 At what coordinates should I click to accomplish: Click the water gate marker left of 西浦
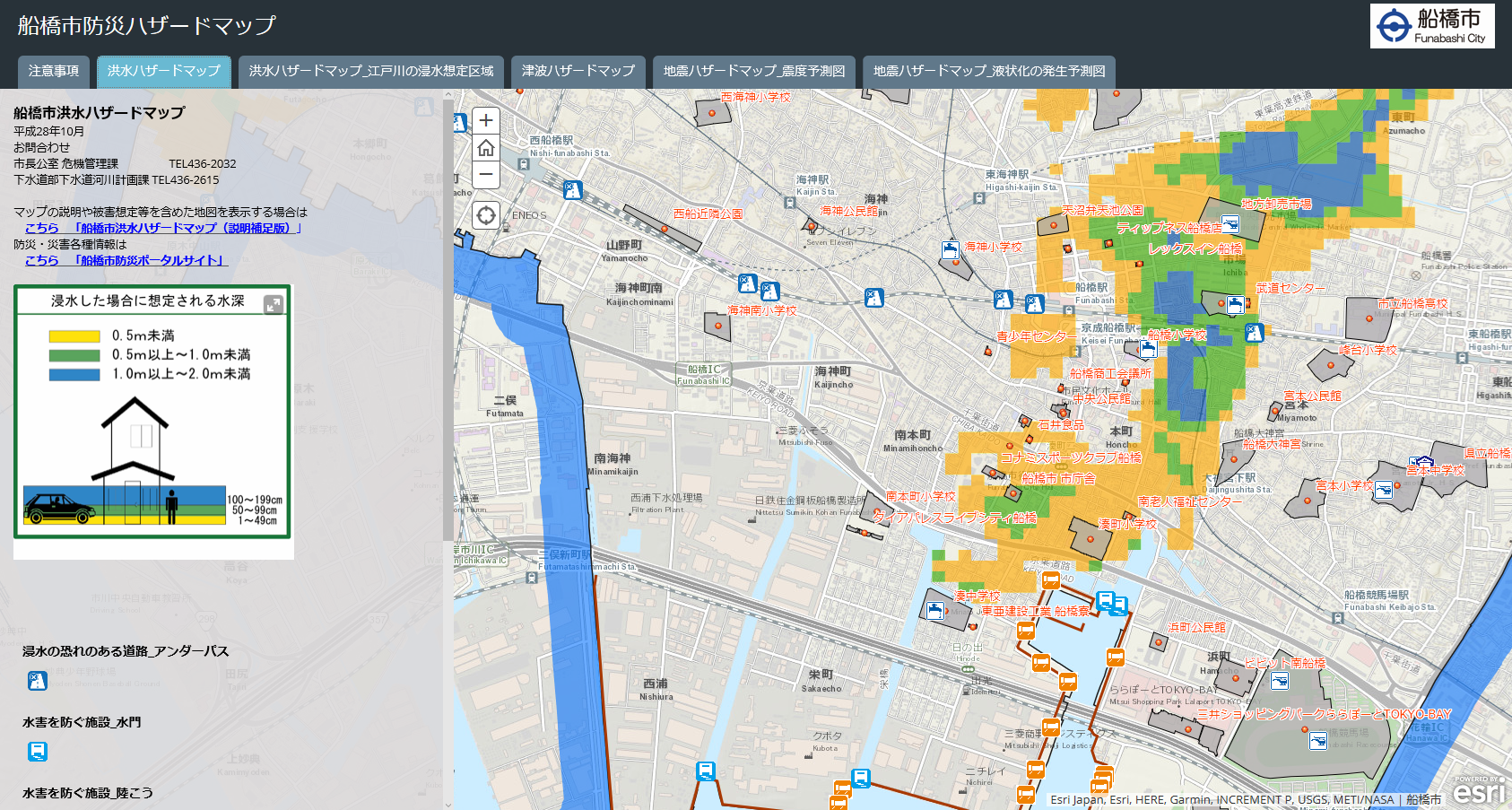click(706, 771)
